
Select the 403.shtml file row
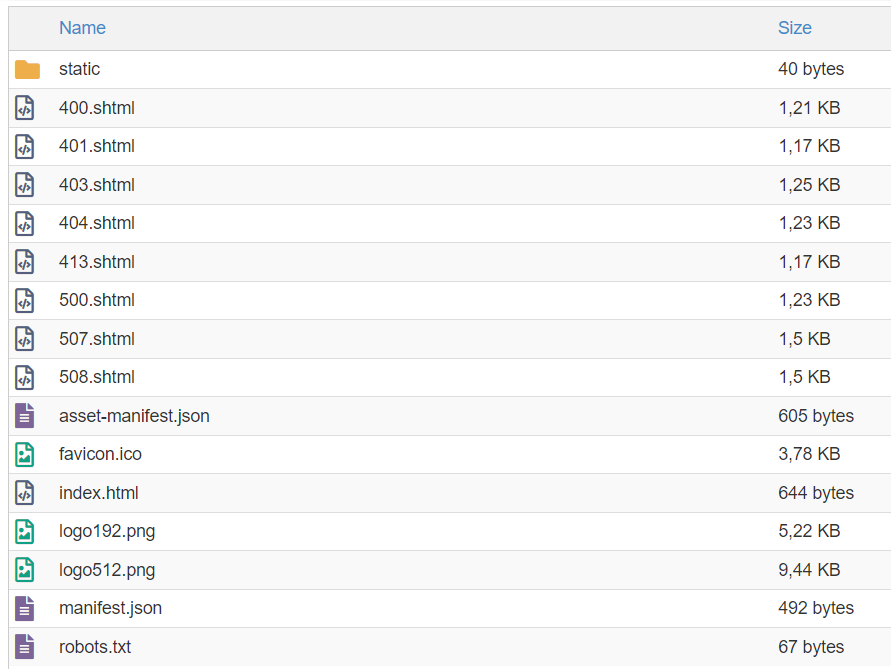[449, 185]
